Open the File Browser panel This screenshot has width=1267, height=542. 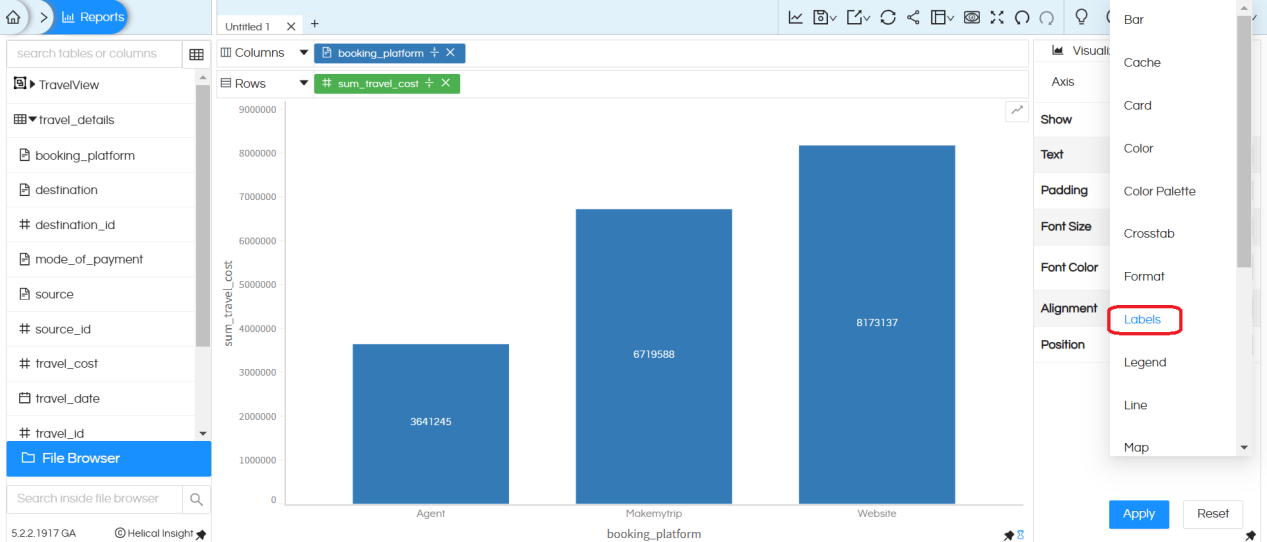109,458
